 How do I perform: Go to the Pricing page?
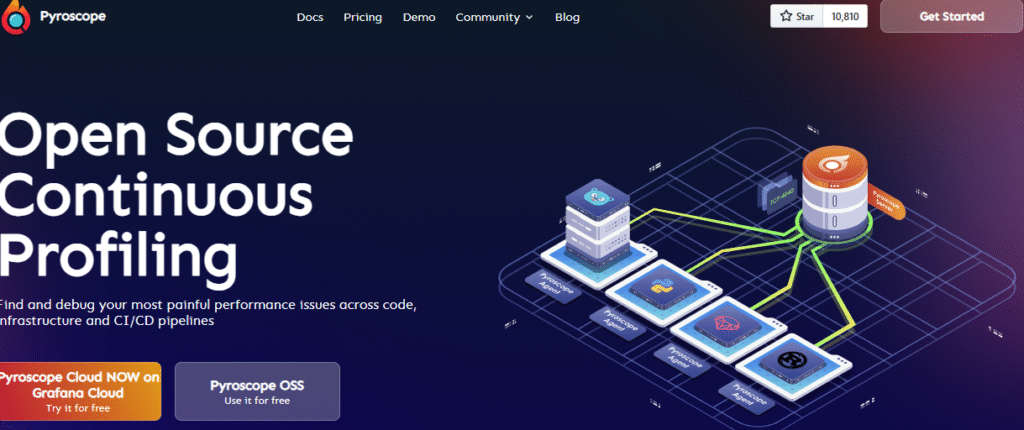tap(362, 17)
